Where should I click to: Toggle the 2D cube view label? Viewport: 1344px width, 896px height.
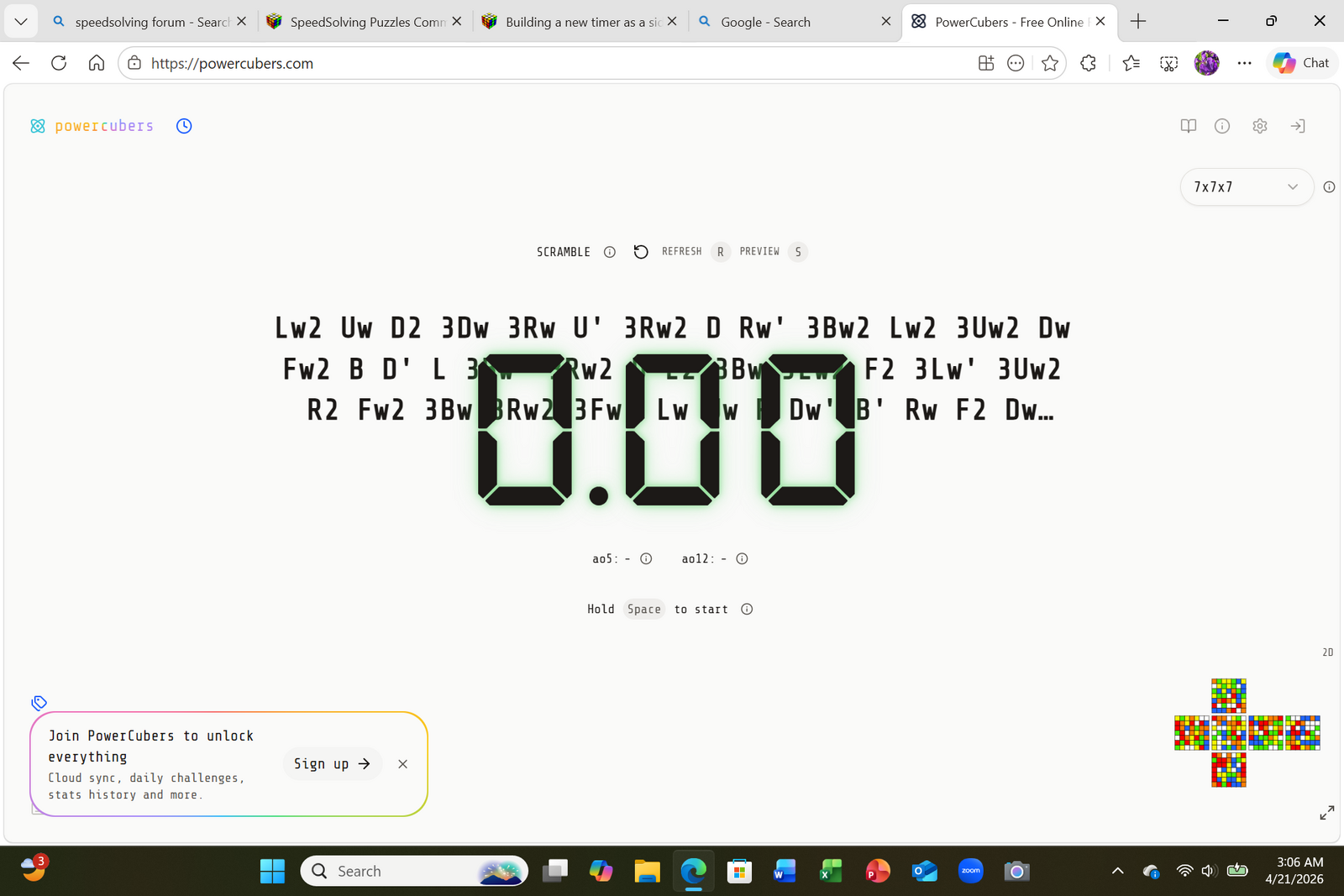[x=1328, y=652]
